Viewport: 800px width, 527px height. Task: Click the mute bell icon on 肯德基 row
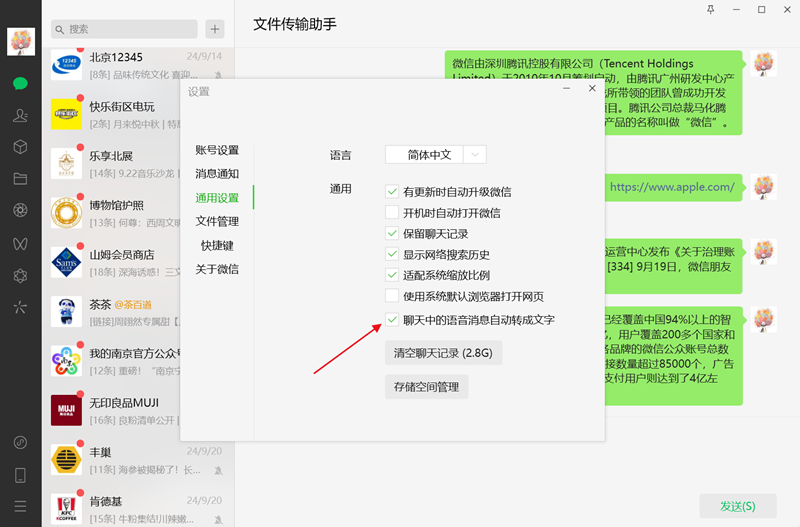(218, 520)
